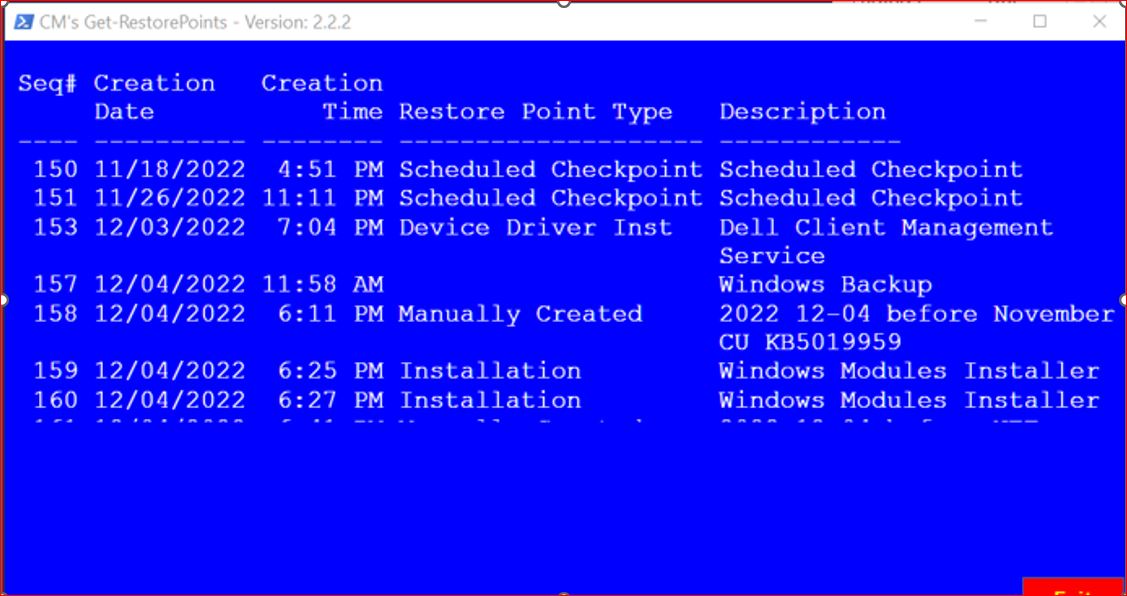The height and width of the screenshot is (596, 1127).
Task: Select the 11/26/2022 creation date entry
Action: [170, 198]
